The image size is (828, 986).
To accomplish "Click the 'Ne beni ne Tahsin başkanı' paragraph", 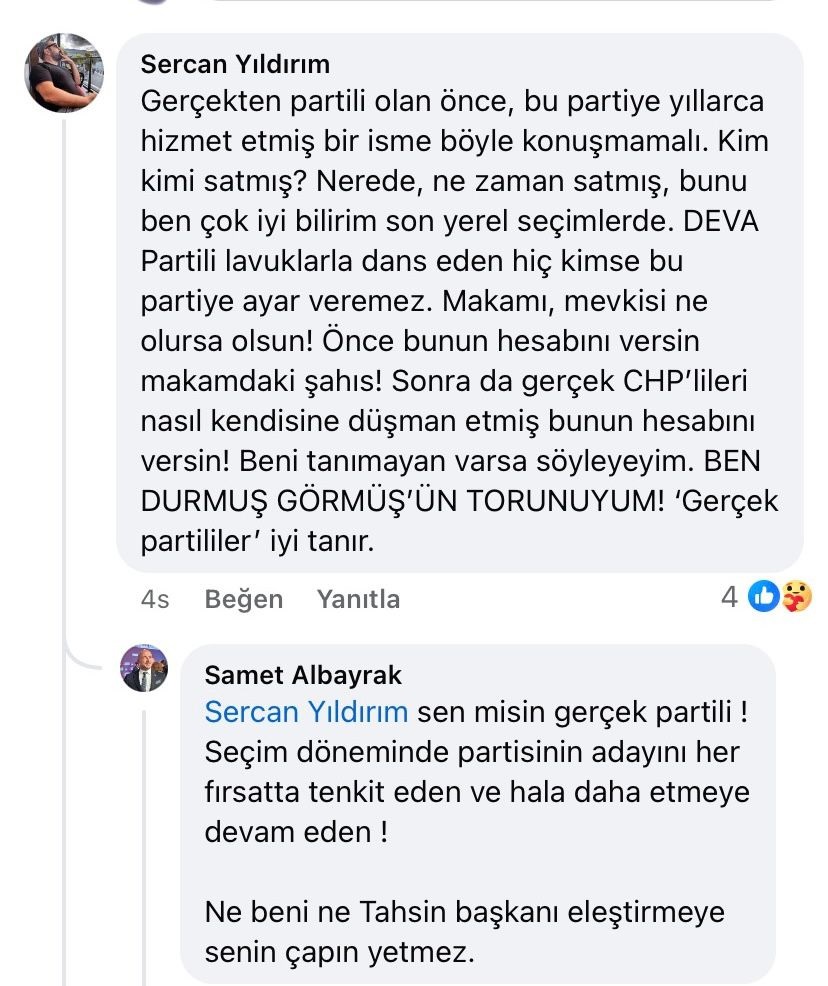I will pyautogui.click(x=464, y=913).
